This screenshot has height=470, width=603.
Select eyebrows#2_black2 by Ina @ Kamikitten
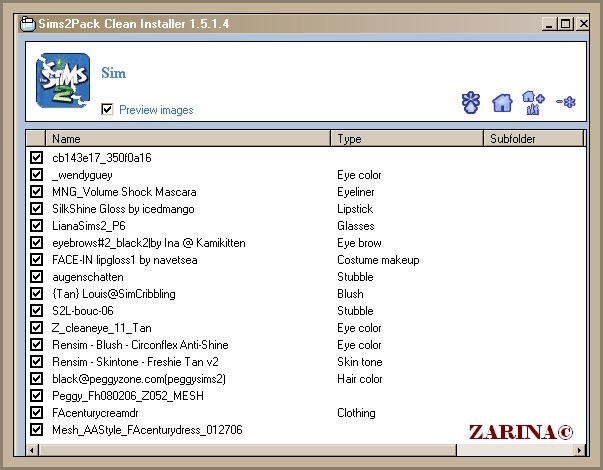coord(149,243)
